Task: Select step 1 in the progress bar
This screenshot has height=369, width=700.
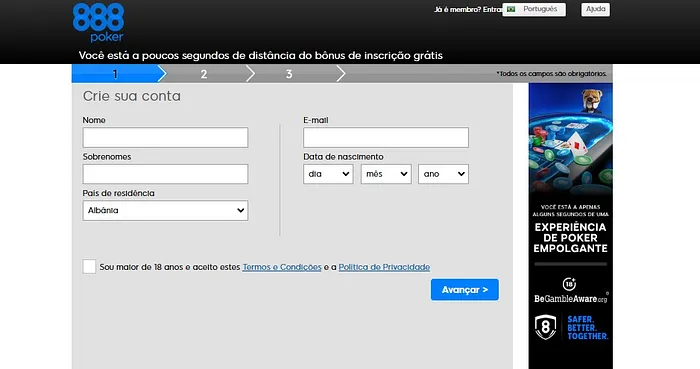Action: (x=115, y=74)
